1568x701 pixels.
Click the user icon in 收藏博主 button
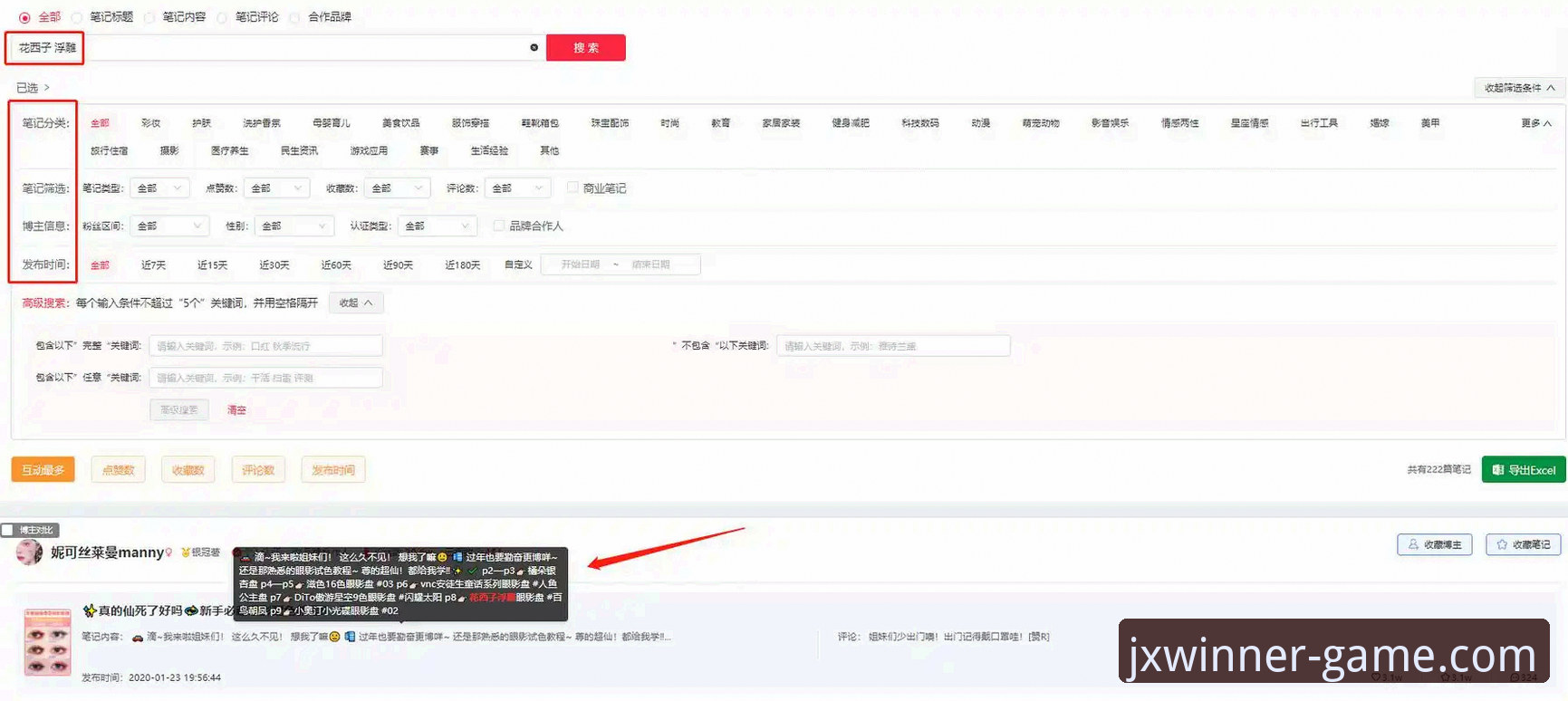tap(1413, 544)
